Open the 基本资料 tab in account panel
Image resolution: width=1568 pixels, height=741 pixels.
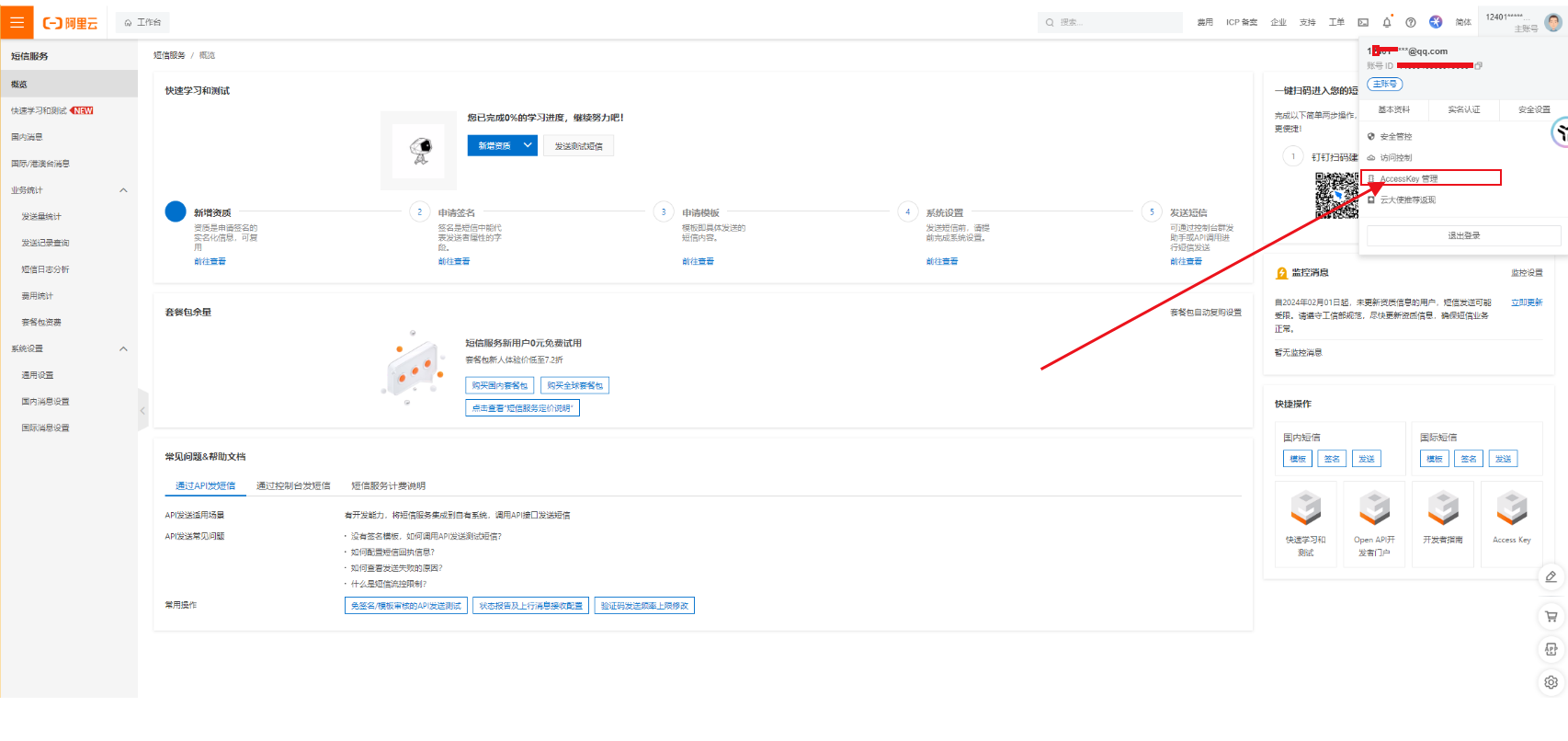(1393, 109)
